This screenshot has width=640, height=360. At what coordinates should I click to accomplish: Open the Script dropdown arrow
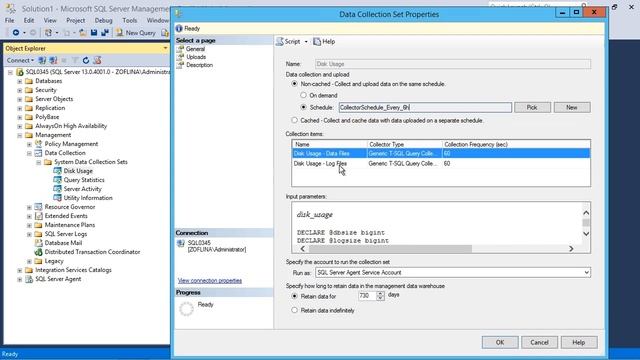tap(306, 42)
